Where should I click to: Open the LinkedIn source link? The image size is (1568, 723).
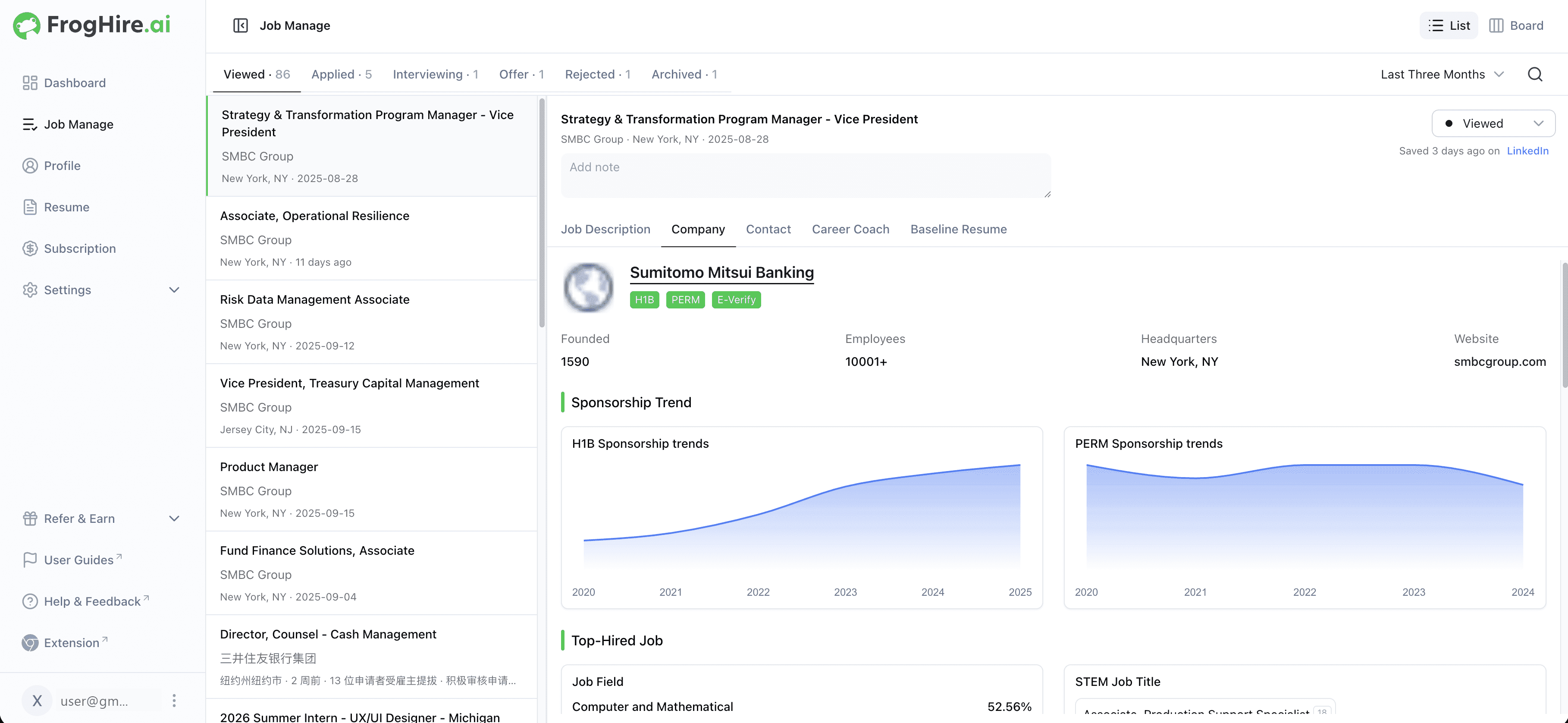tap(1528, 151)
